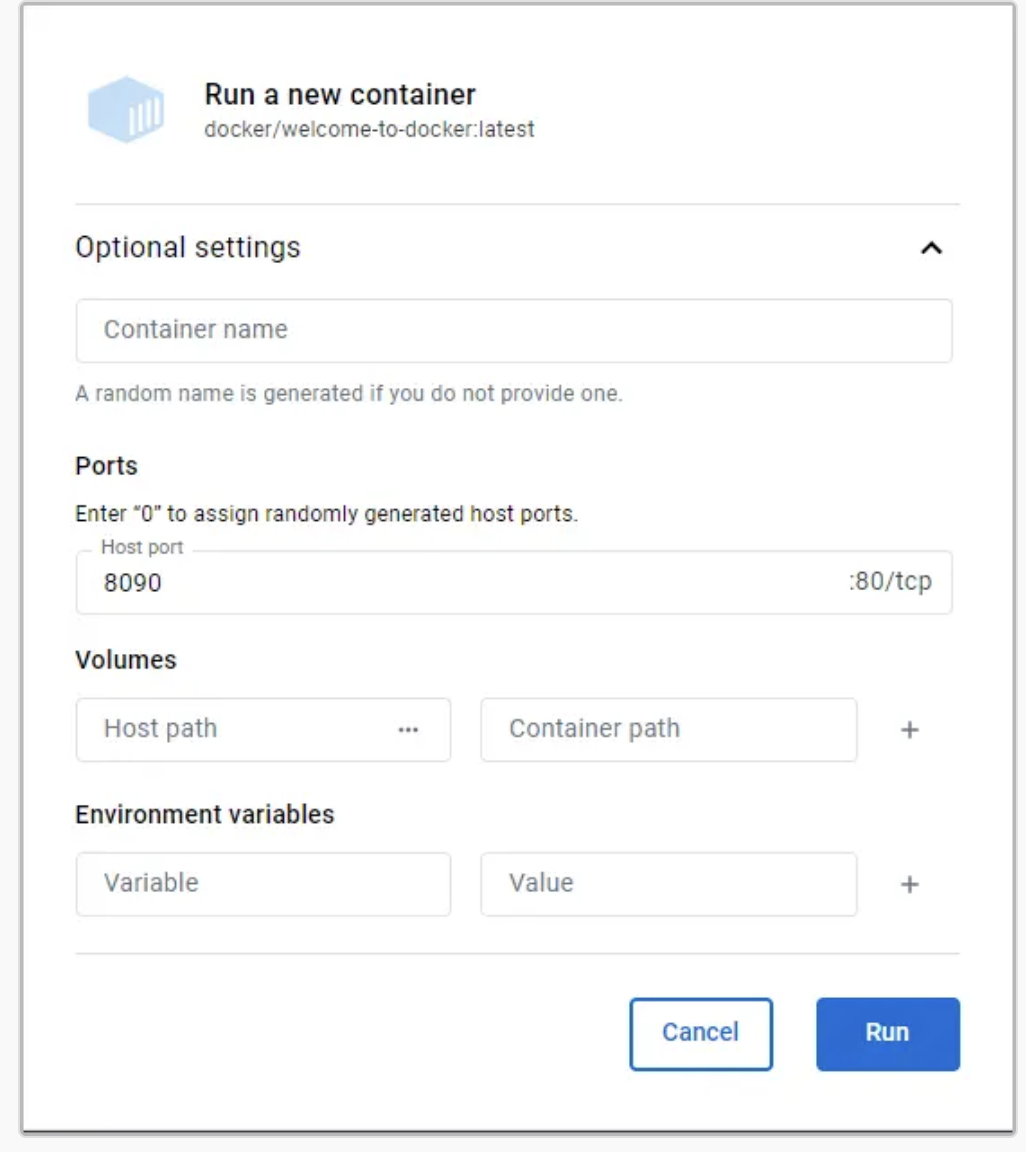
Task: Click the Docker container cube icon
Action: click(x=126, y=109)
